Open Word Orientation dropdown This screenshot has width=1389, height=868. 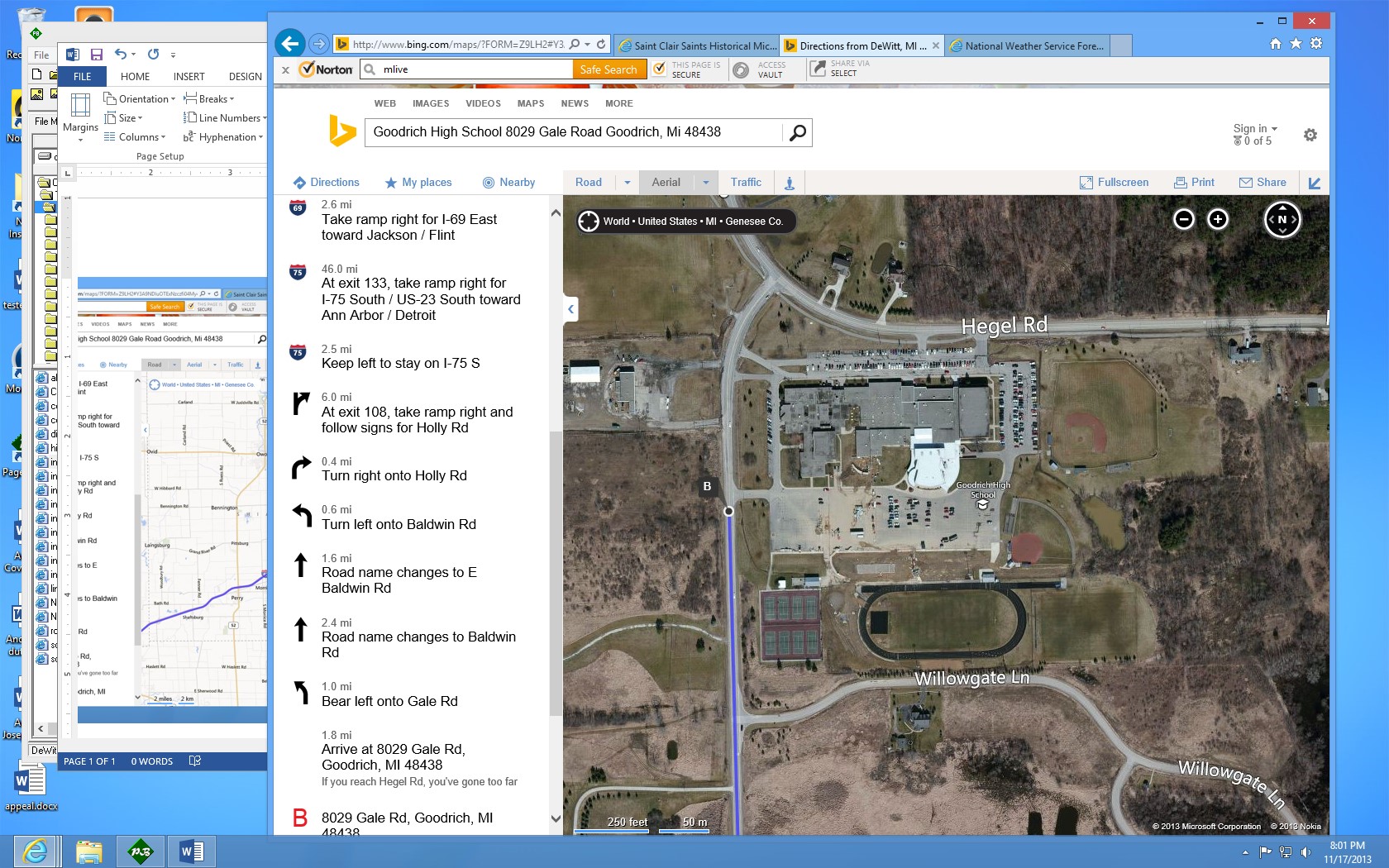(x=139, y=98)
